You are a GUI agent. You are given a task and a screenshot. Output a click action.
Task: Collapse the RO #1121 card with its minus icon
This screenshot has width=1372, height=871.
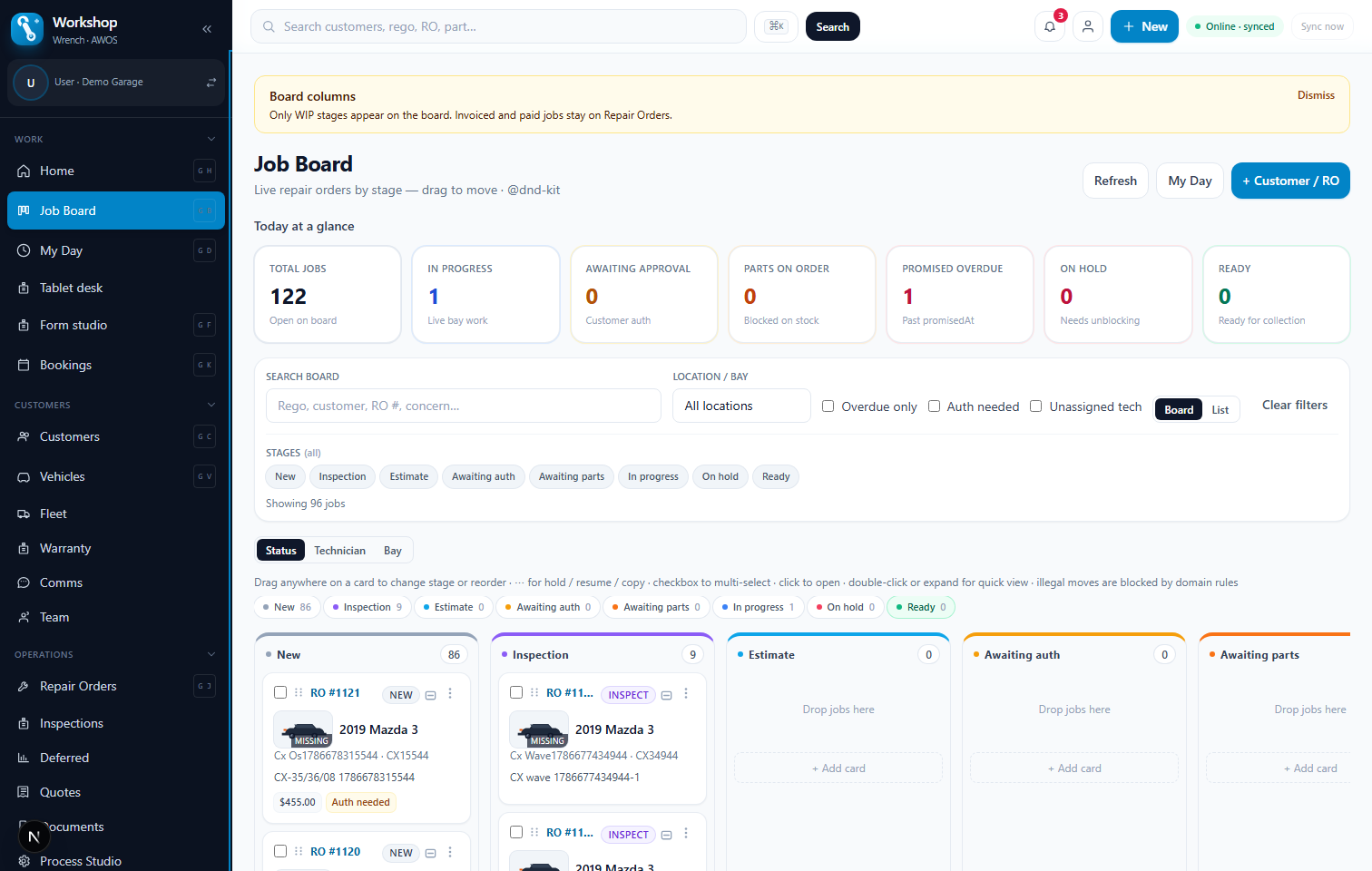tap(431, 695)
